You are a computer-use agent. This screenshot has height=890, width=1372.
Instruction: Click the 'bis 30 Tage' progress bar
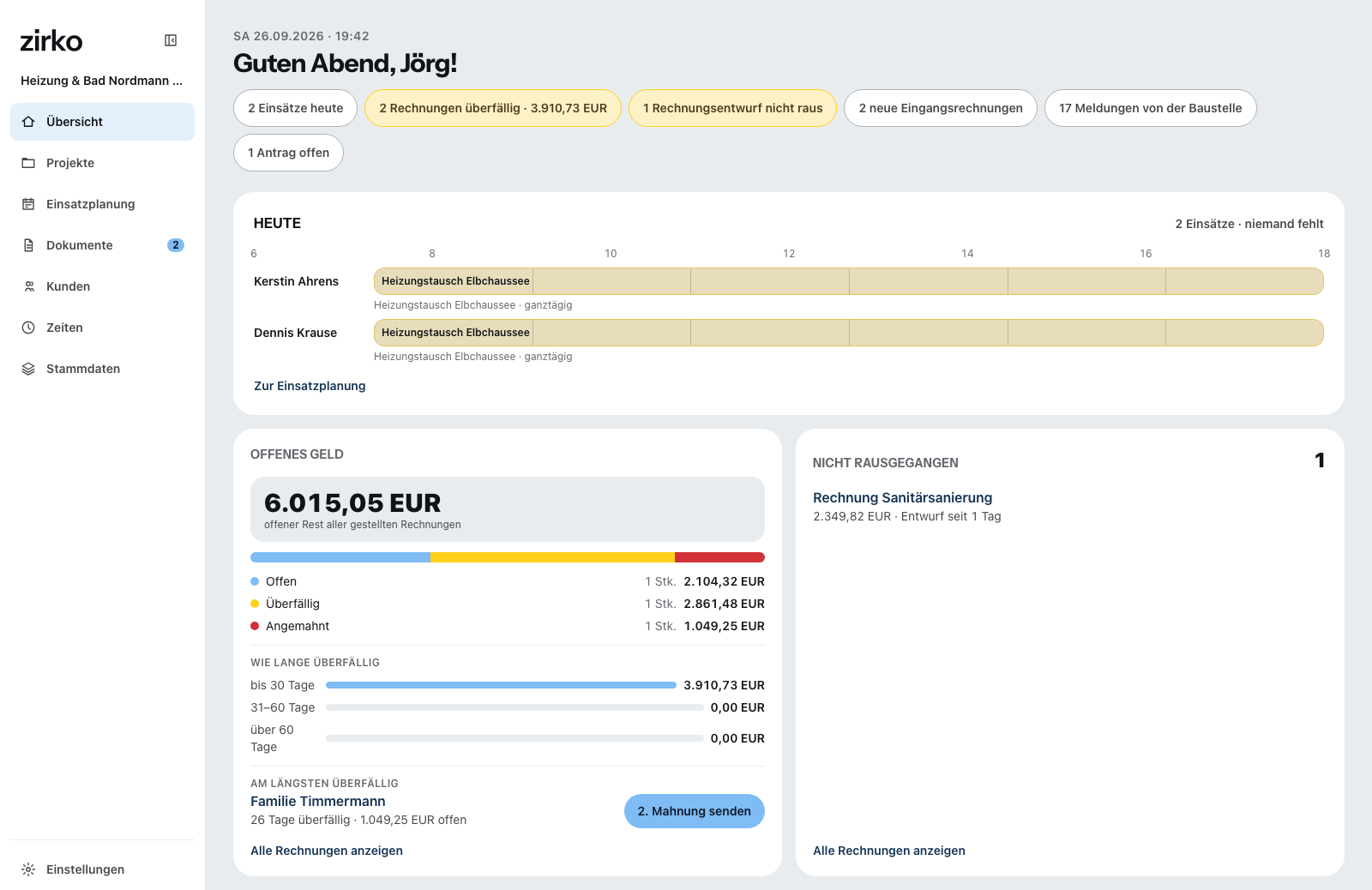(501, 685)
